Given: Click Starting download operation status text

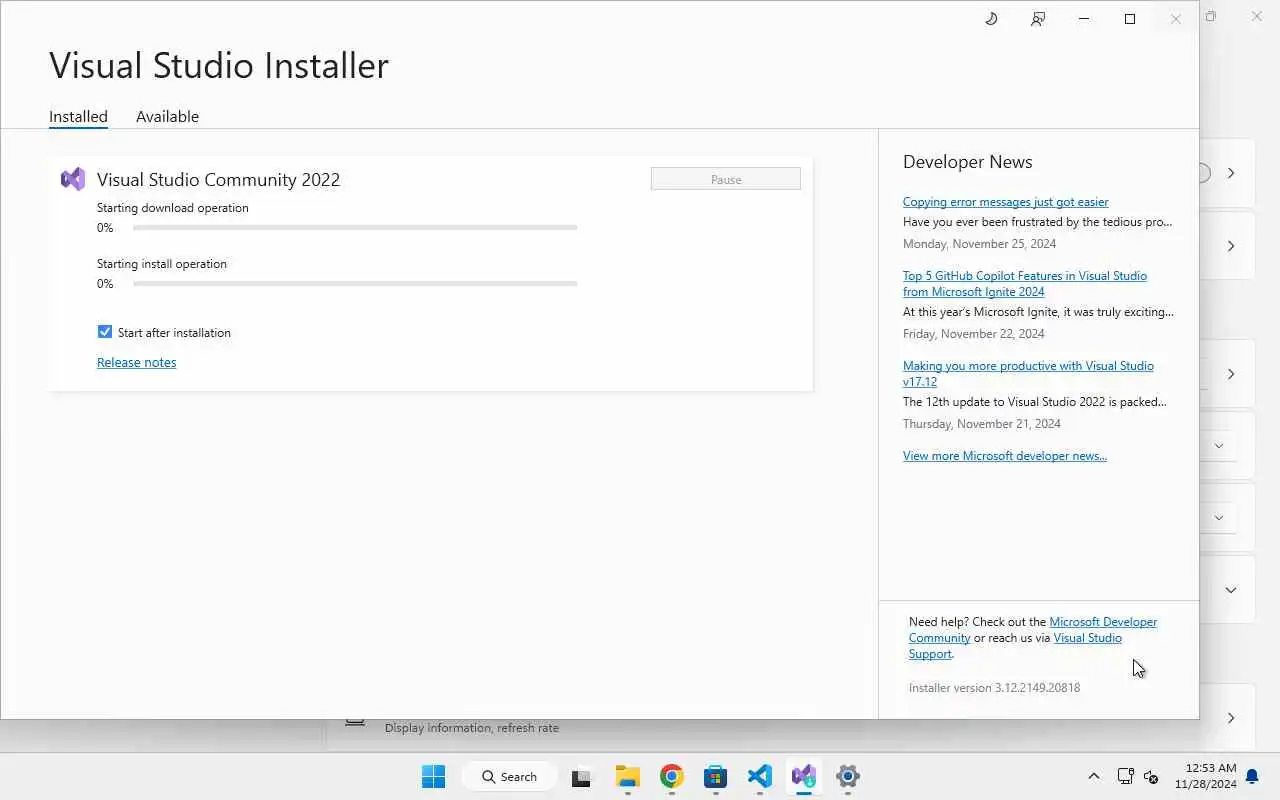Looking at the screenshot, I should tap(172, 208).
